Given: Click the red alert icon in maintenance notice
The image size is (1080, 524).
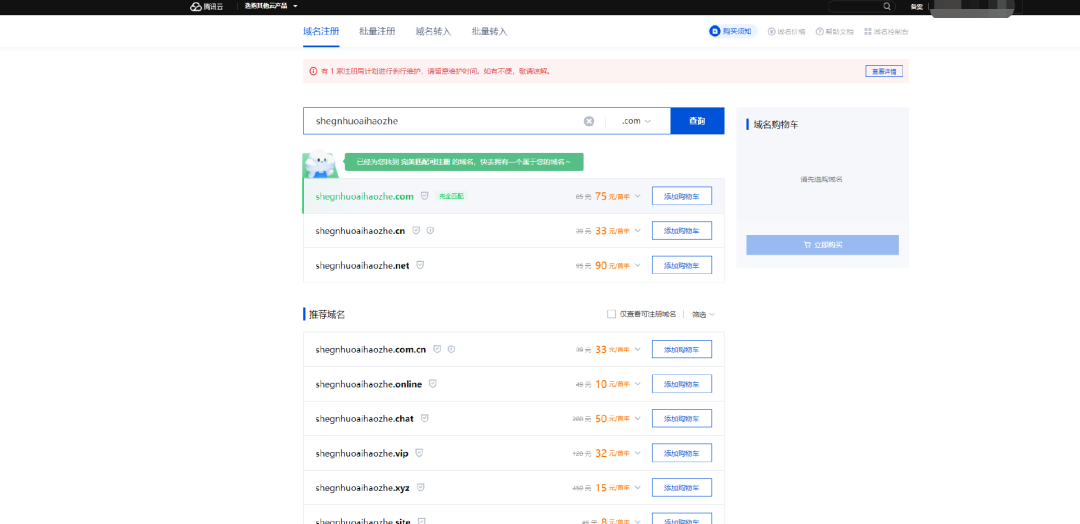Looking at the screenshot, I should pyautogui.click(x=313, y=71).
